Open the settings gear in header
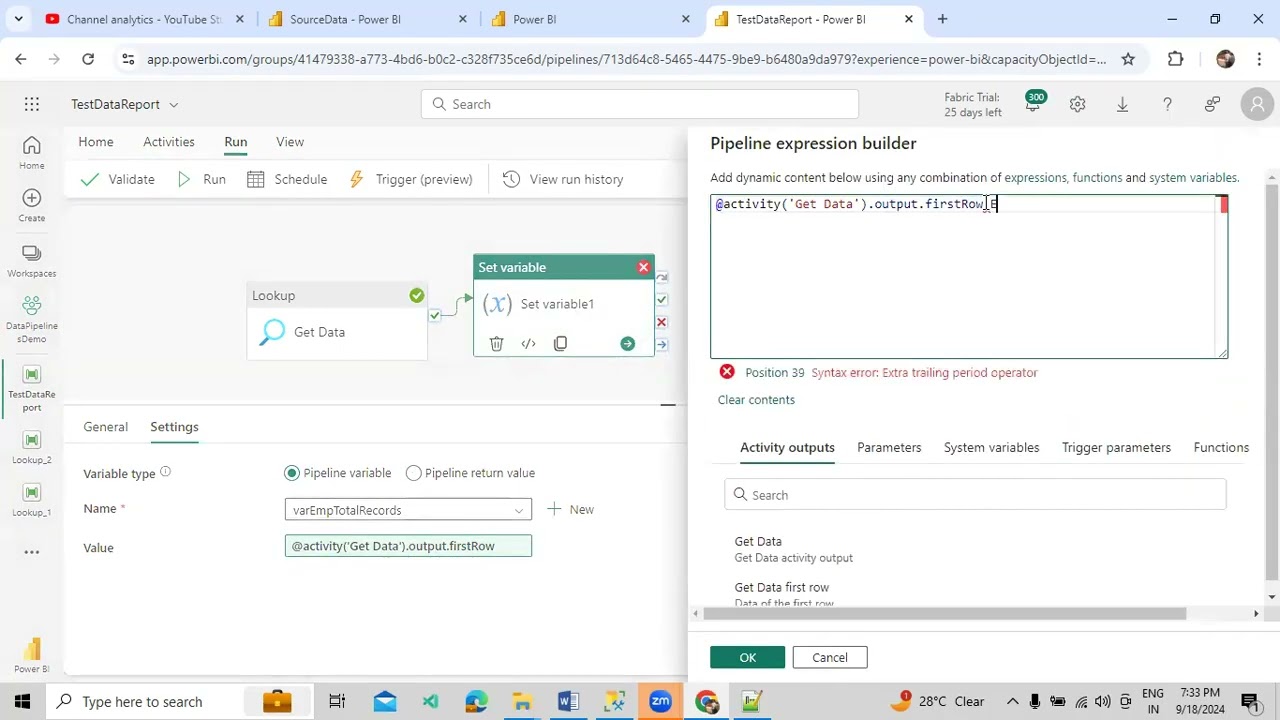Screen dimensions: 1280x720 [x=1077, y=104]
